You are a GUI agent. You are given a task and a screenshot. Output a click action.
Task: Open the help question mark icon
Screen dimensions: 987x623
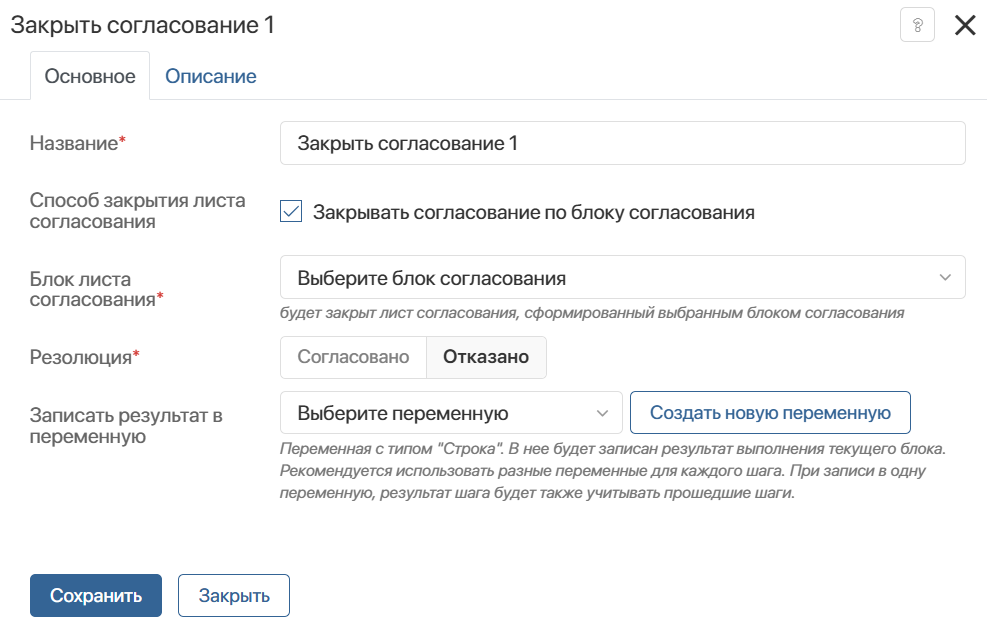point(917,25)
